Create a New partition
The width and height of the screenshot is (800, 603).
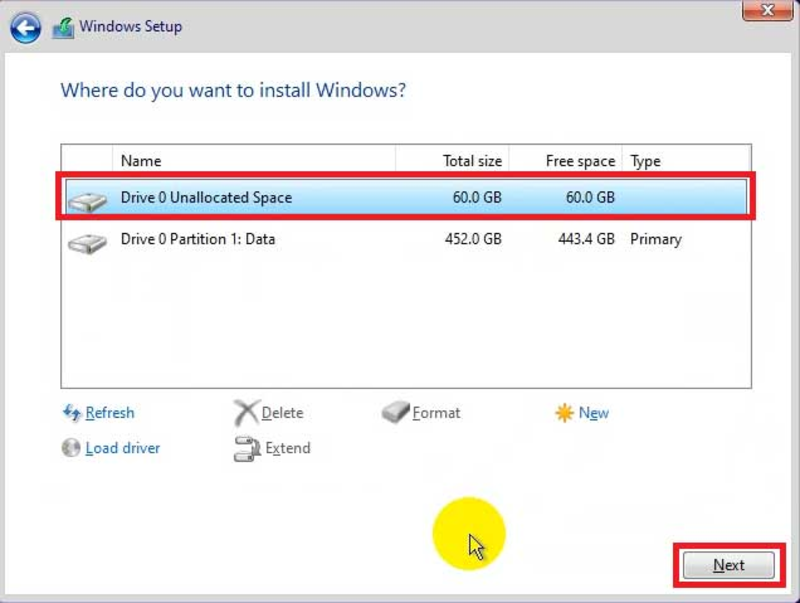594,413
